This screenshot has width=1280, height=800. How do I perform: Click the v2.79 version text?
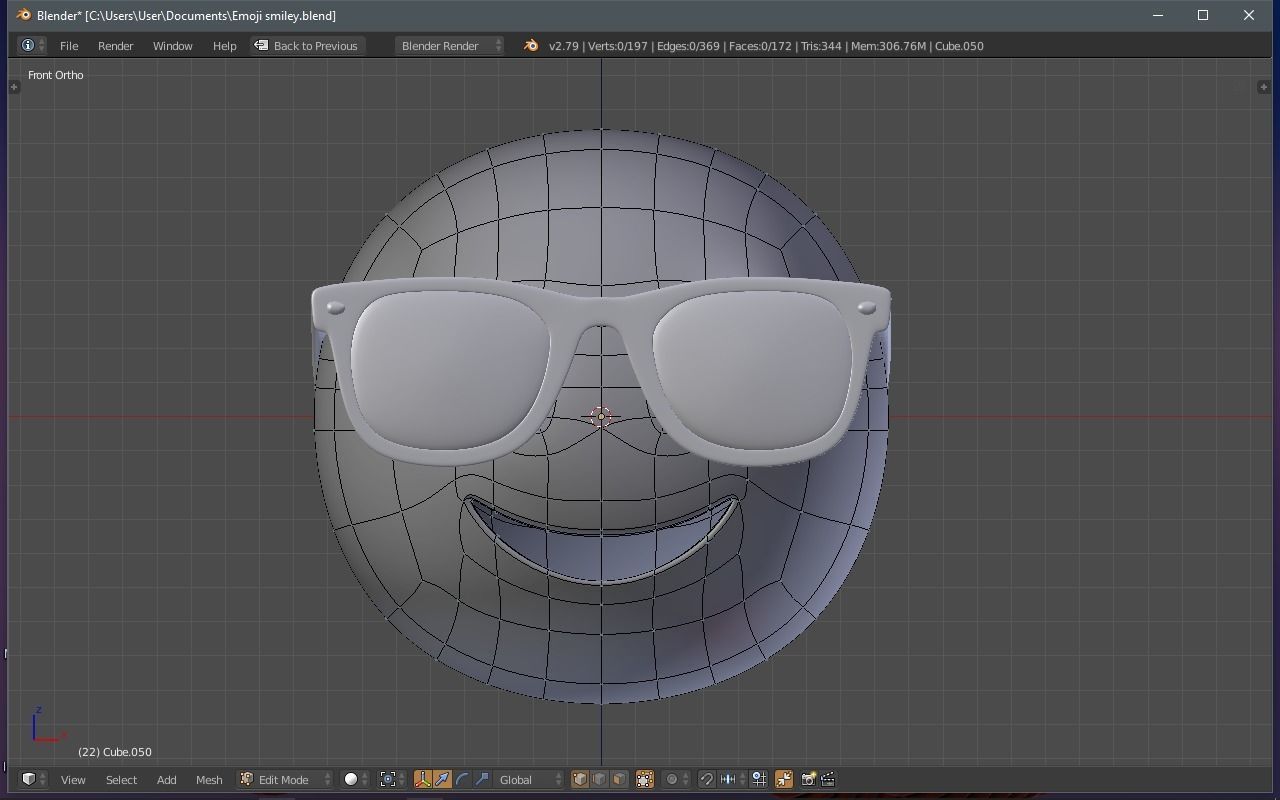click(564, 46)
